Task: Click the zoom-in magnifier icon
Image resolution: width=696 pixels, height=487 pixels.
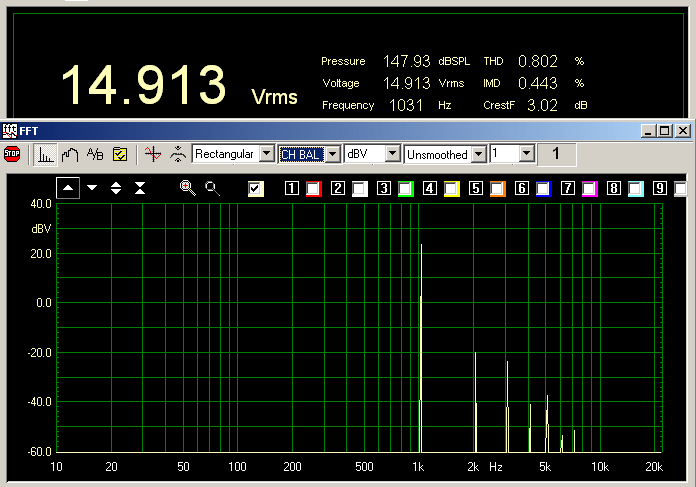Action: coord(187,188)
